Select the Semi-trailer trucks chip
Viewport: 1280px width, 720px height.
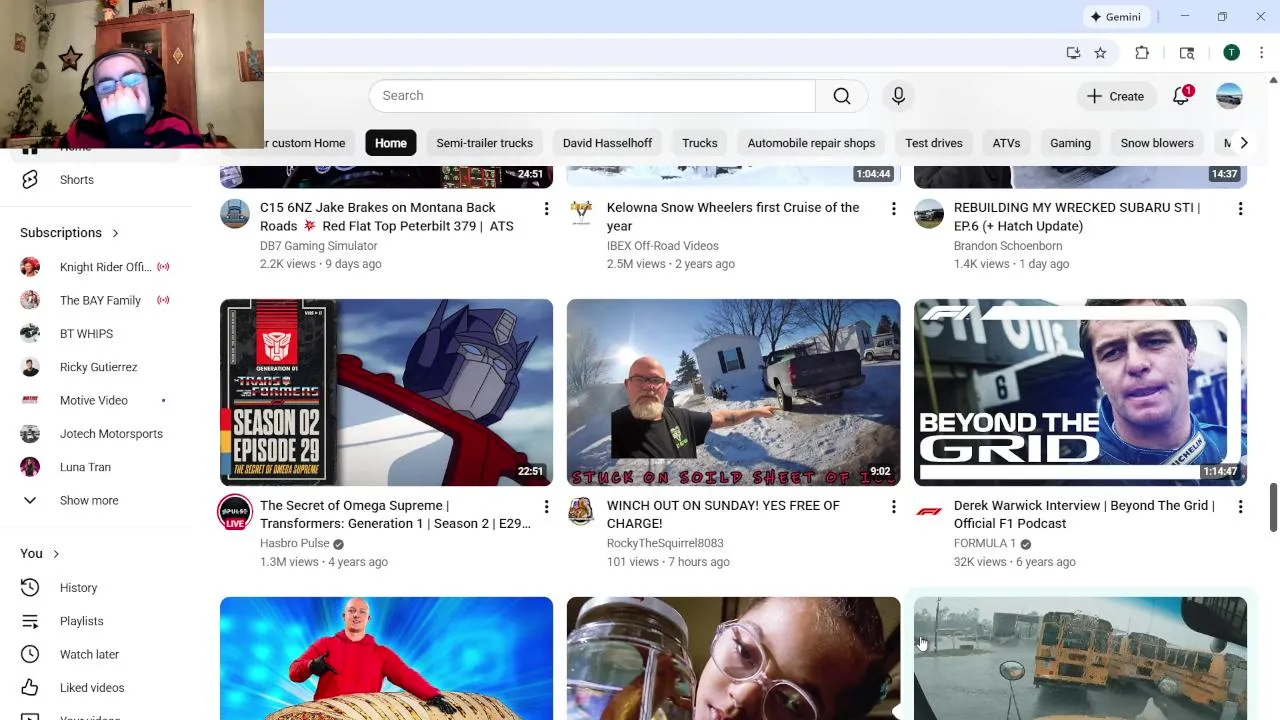(484, 143)
